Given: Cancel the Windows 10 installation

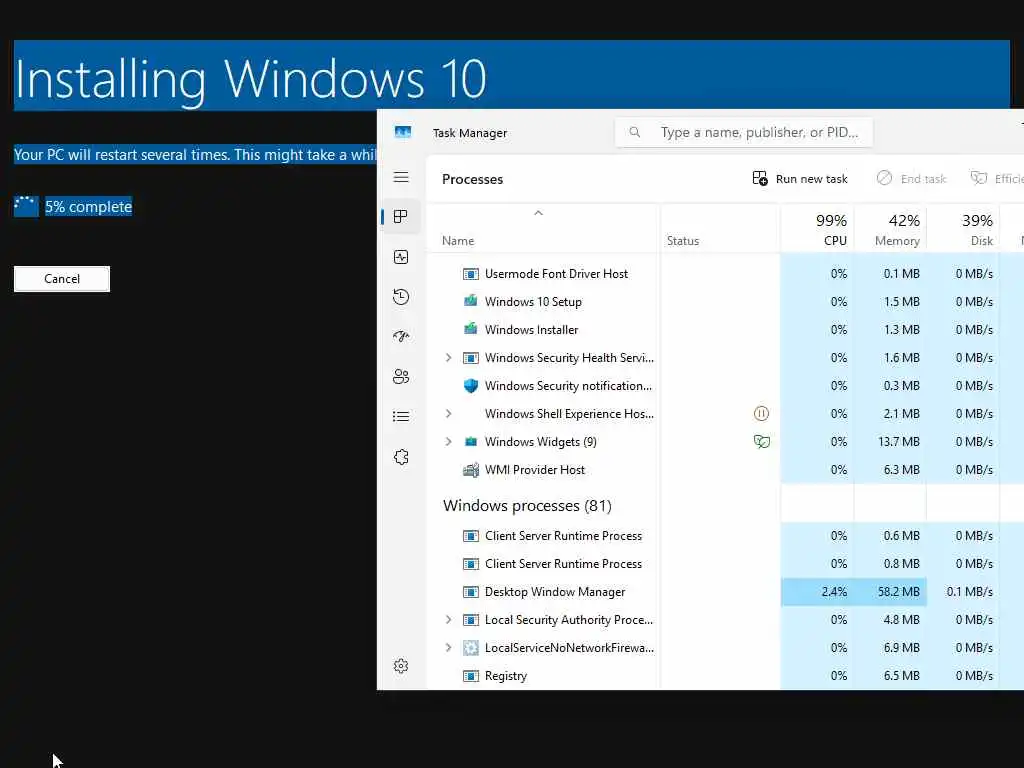Looking at the screenshot, I should [62, 279].
